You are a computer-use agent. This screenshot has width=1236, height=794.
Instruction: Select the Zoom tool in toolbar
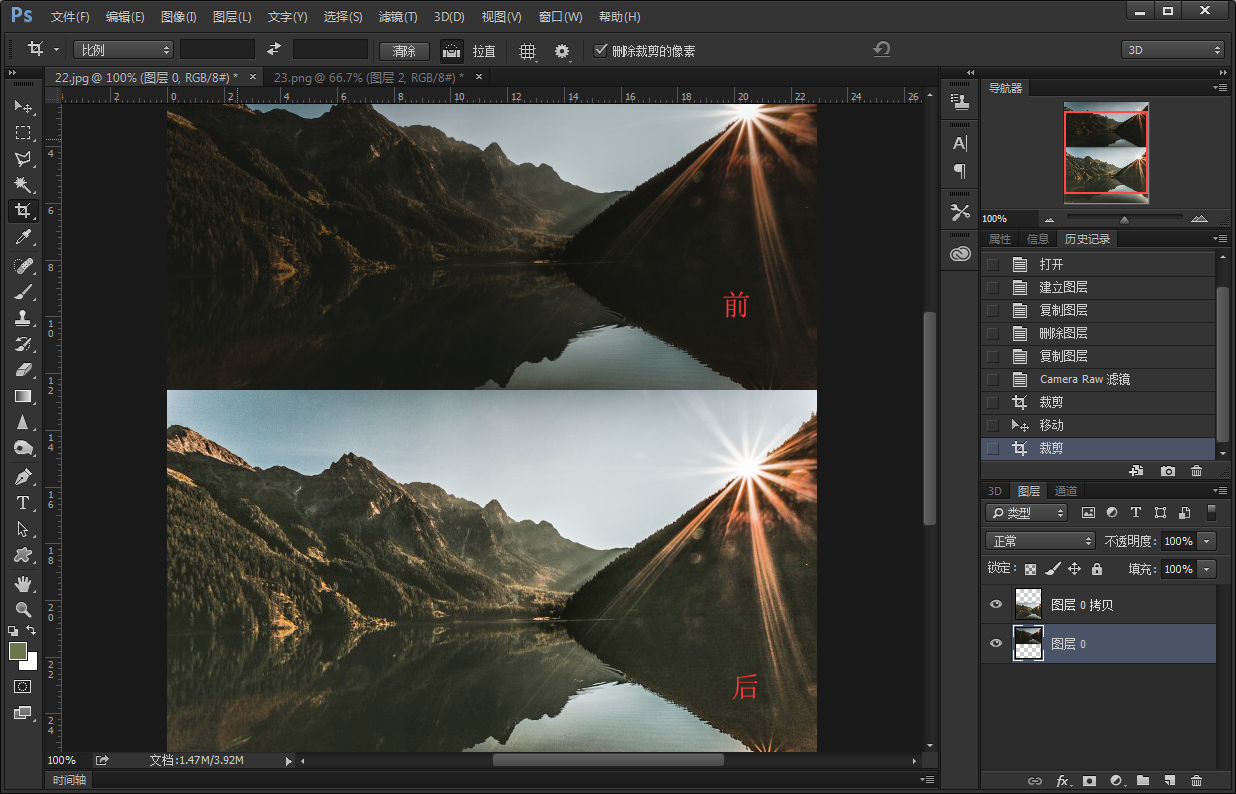tap(22, 609)
